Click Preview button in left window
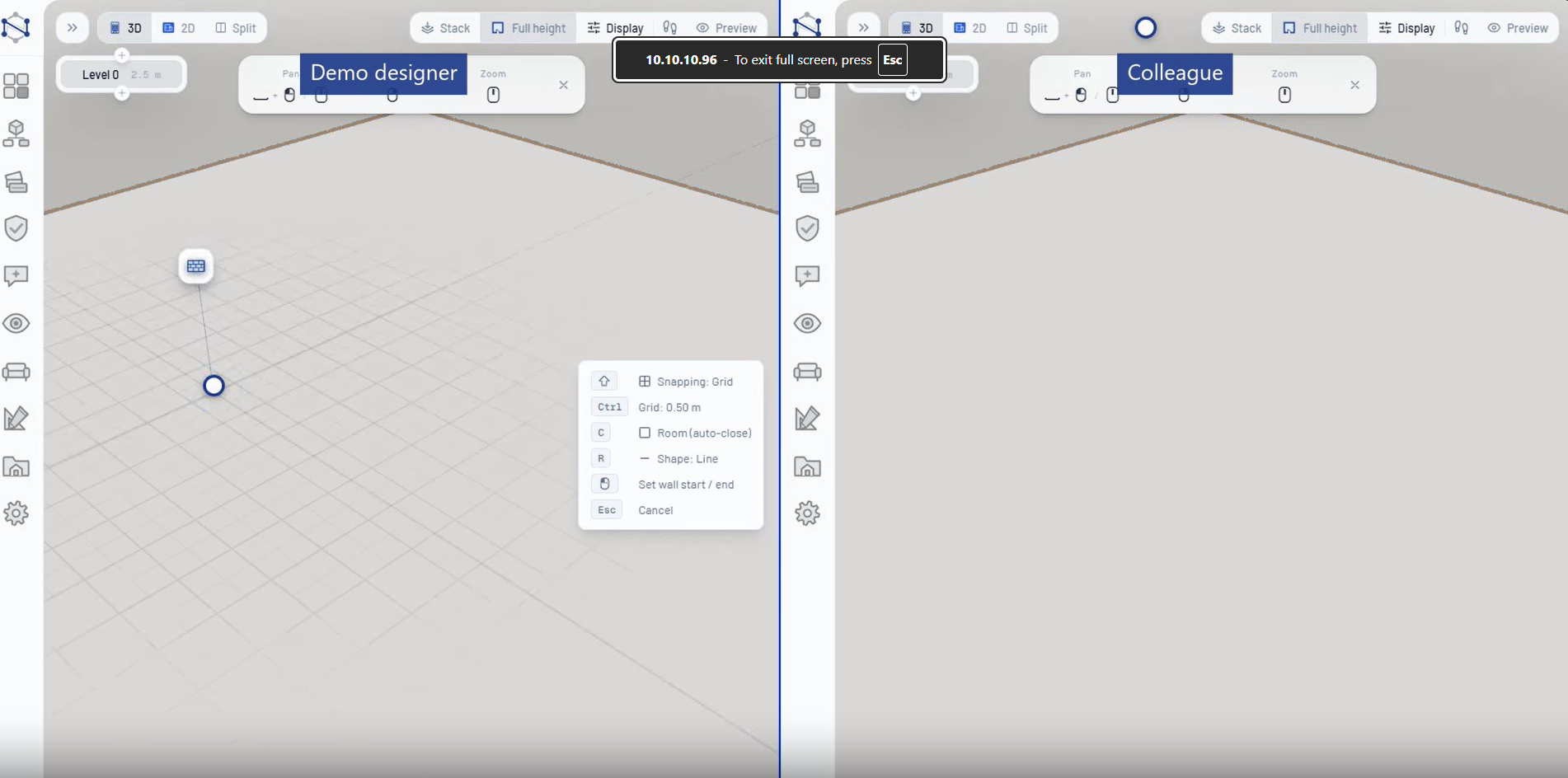The width and height of the screenshot is (1568, 778). click(x=726, y=28)
